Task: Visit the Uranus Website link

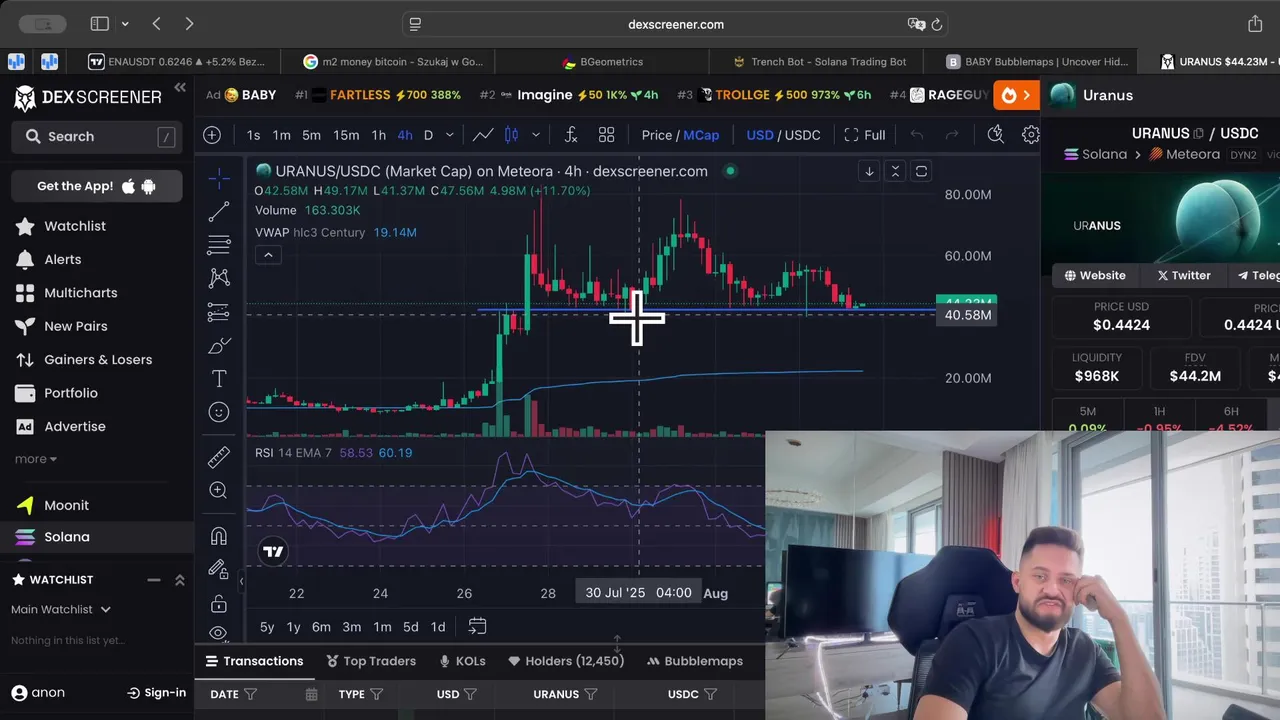Action: click(1095, 275)
